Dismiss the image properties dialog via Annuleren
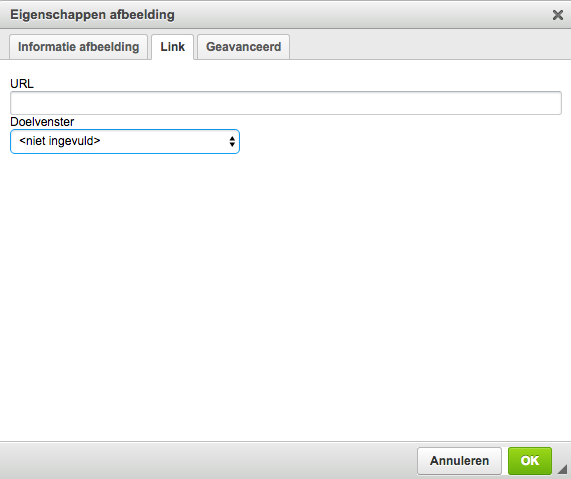Image resolution: width=571 pixels, height=479 pixels. [x=459, y=461]
